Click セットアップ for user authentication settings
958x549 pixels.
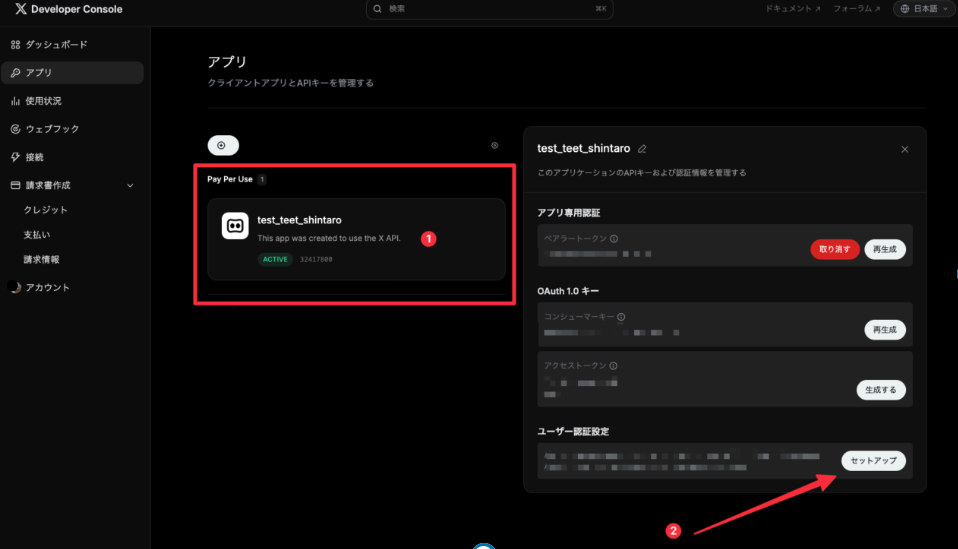[873, 461]
